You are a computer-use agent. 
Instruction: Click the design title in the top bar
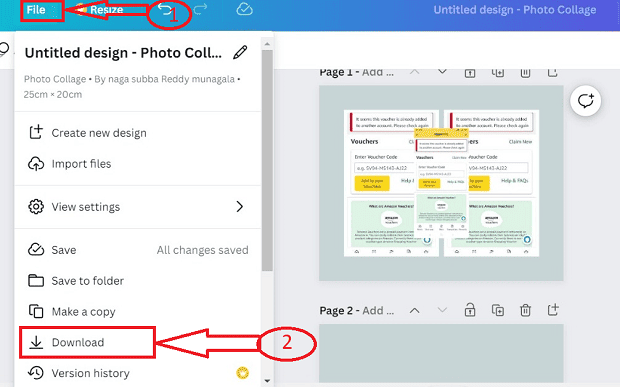515,10
